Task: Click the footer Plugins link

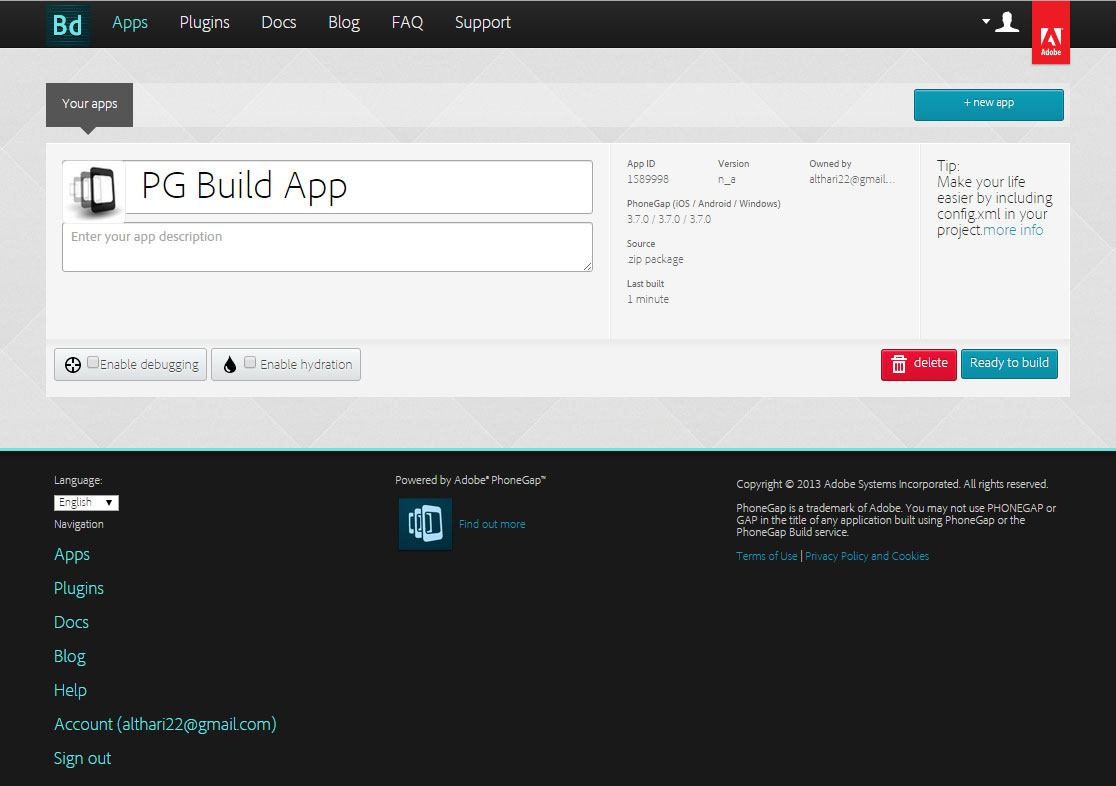Action: tap(79, 589)
